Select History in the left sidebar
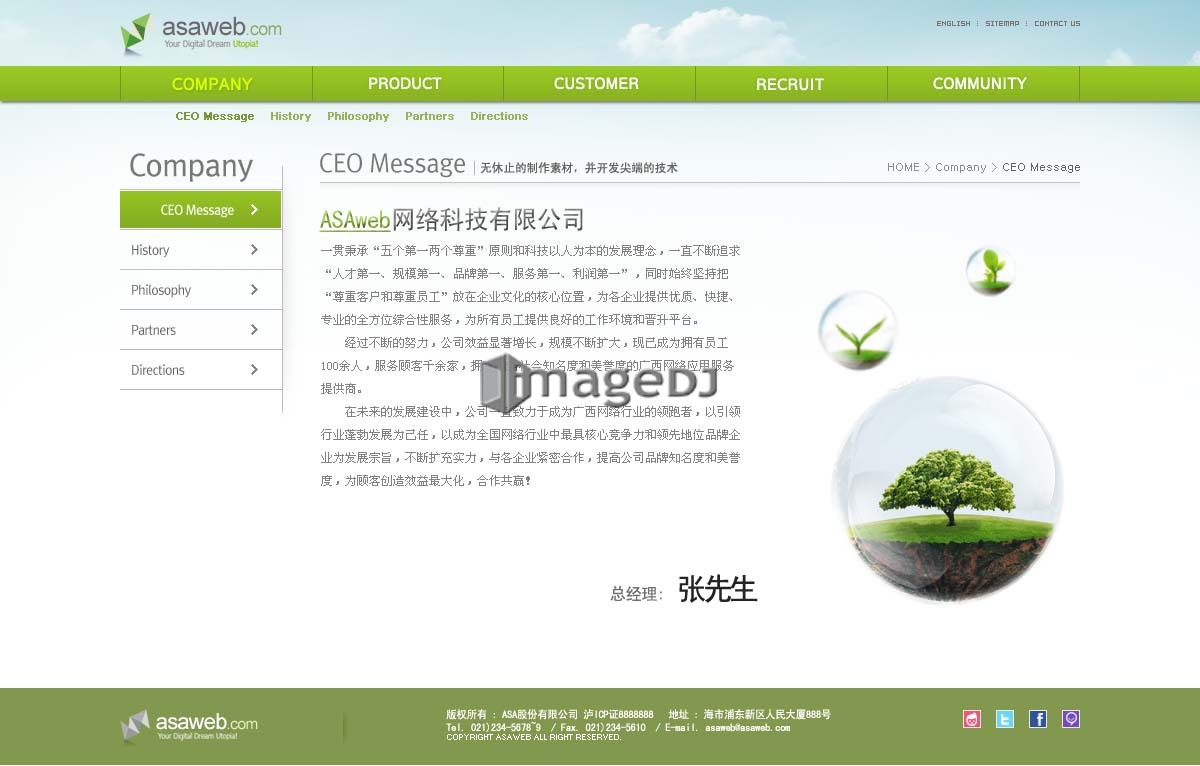1200x766 pixels. [200, 250]
